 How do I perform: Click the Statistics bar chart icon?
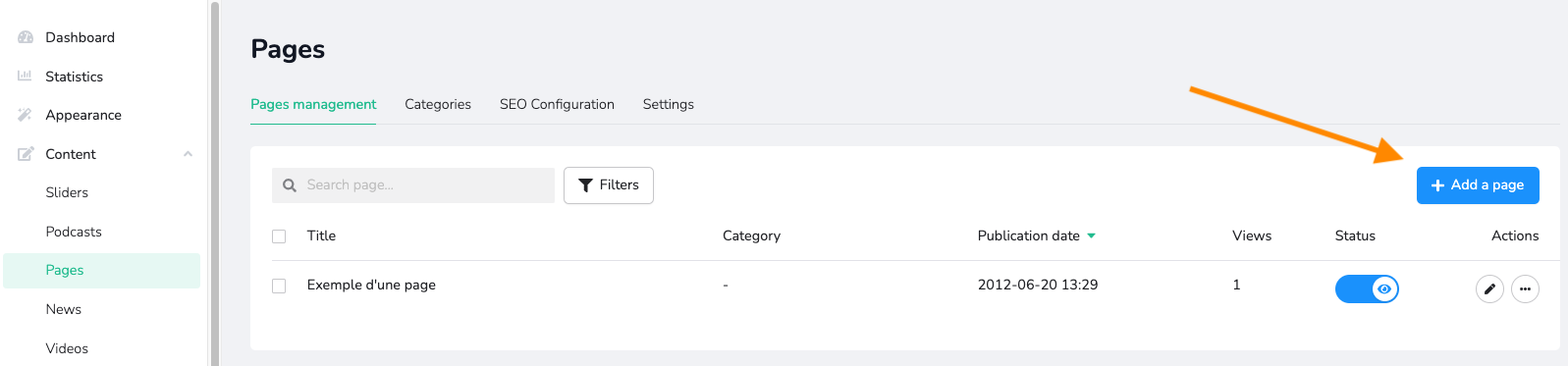[25, 76]
